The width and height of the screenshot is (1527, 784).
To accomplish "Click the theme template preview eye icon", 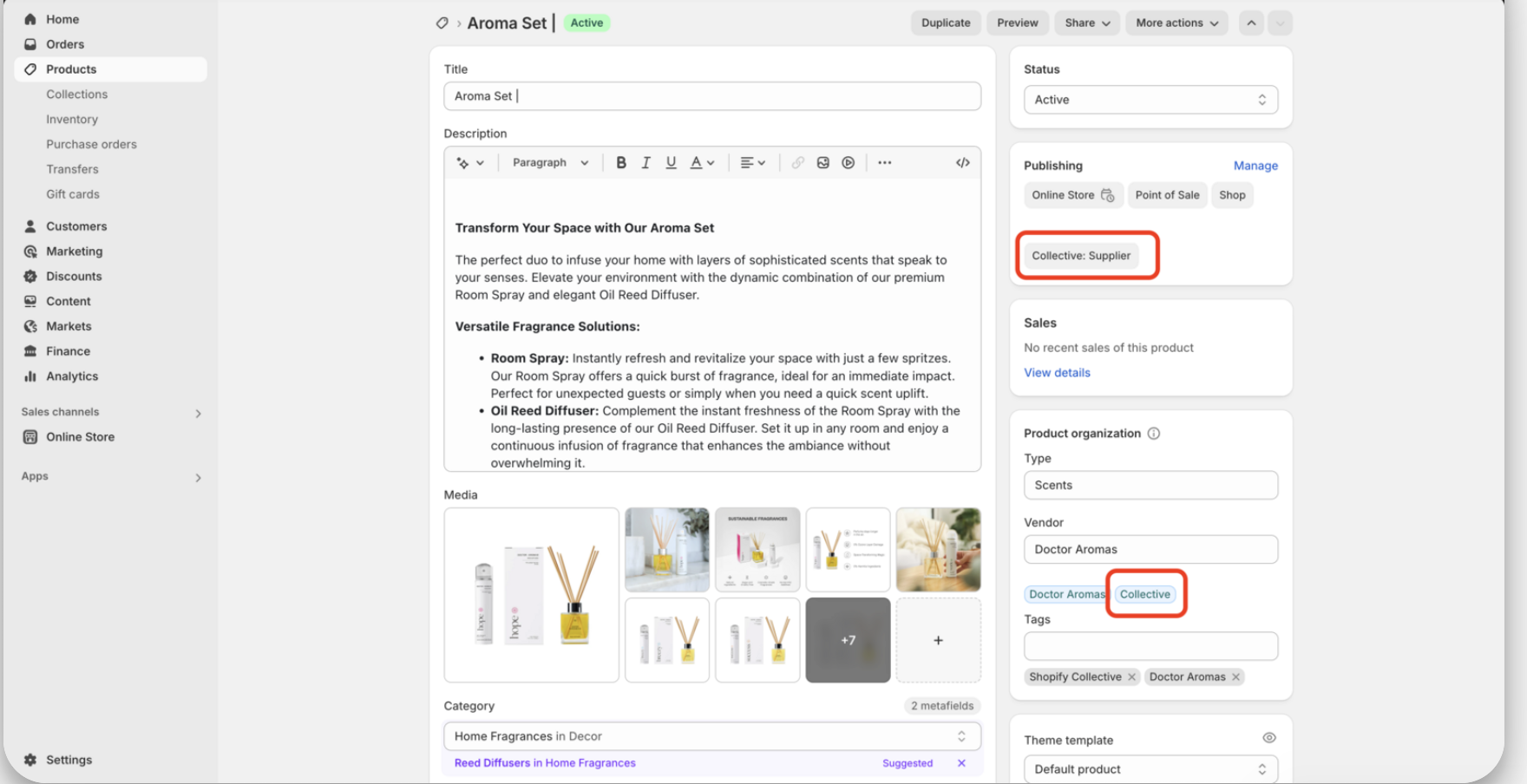I will [1268, 738].
